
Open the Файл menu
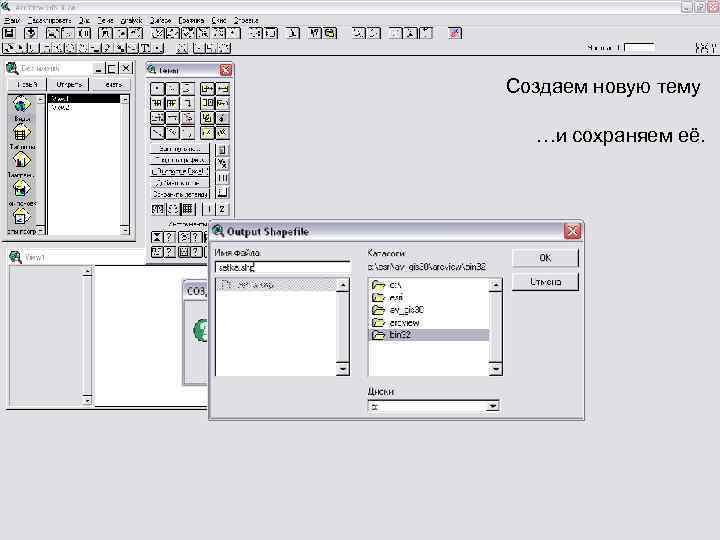(x=12, y=20)
